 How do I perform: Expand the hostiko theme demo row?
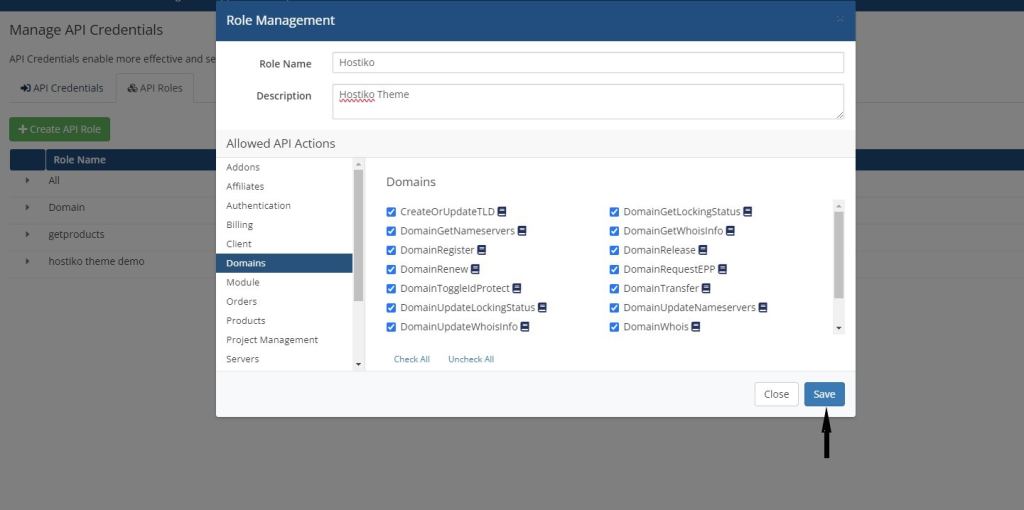27,261
